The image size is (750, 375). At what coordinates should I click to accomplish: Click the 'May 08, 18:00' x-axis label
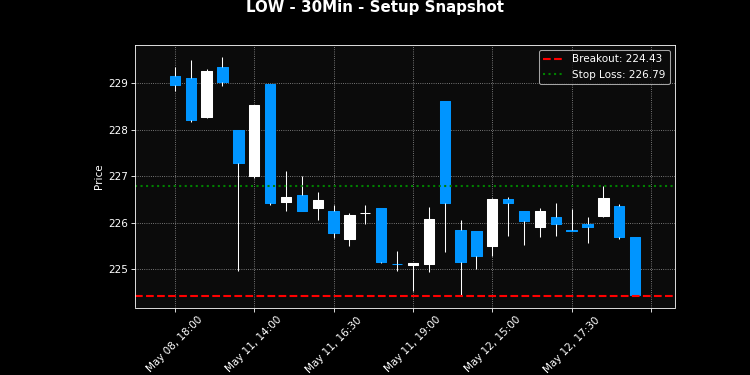tap(173, 344)
